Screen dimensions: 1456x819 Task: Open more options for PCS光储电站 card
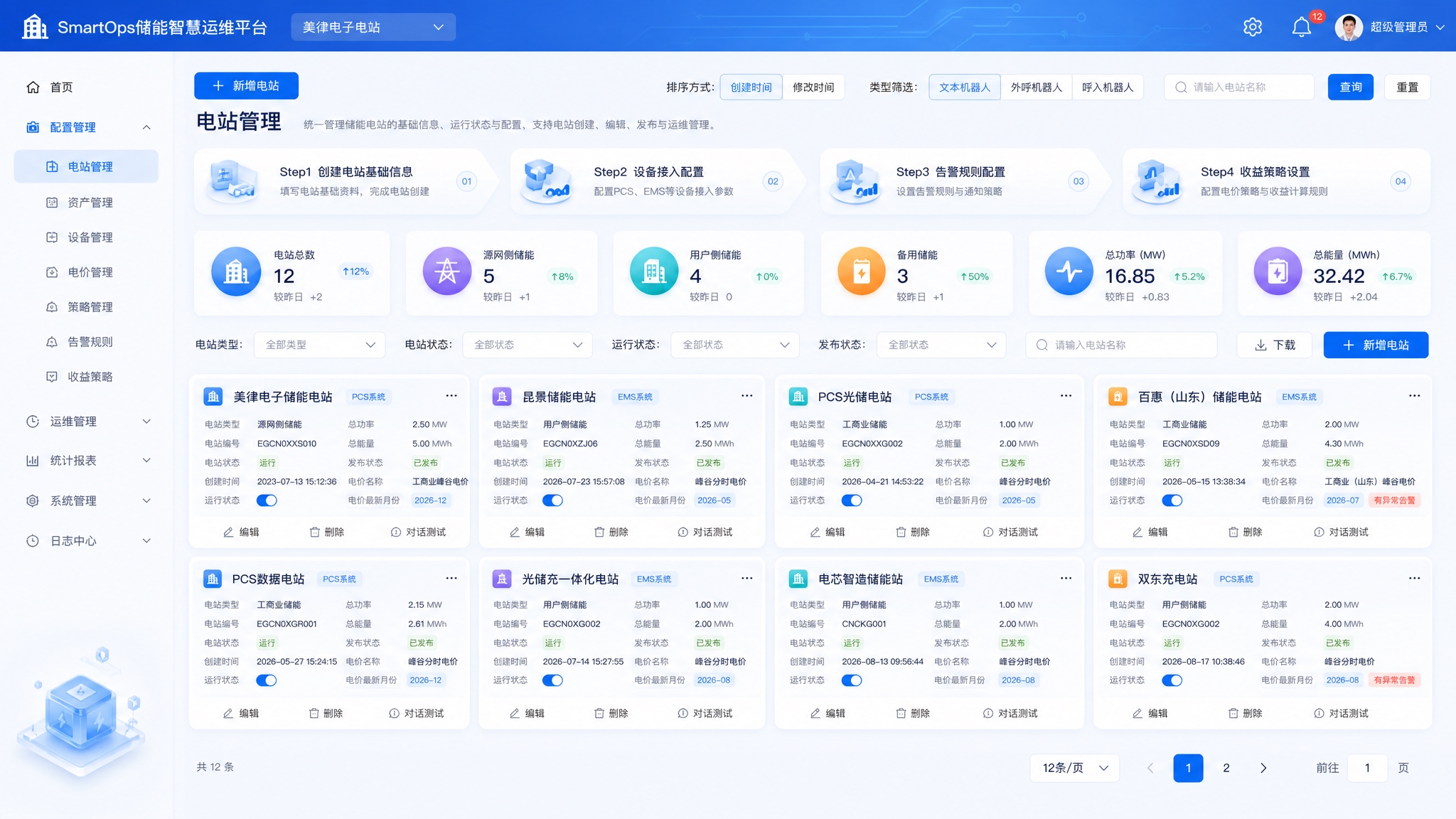pos(1066,396)
